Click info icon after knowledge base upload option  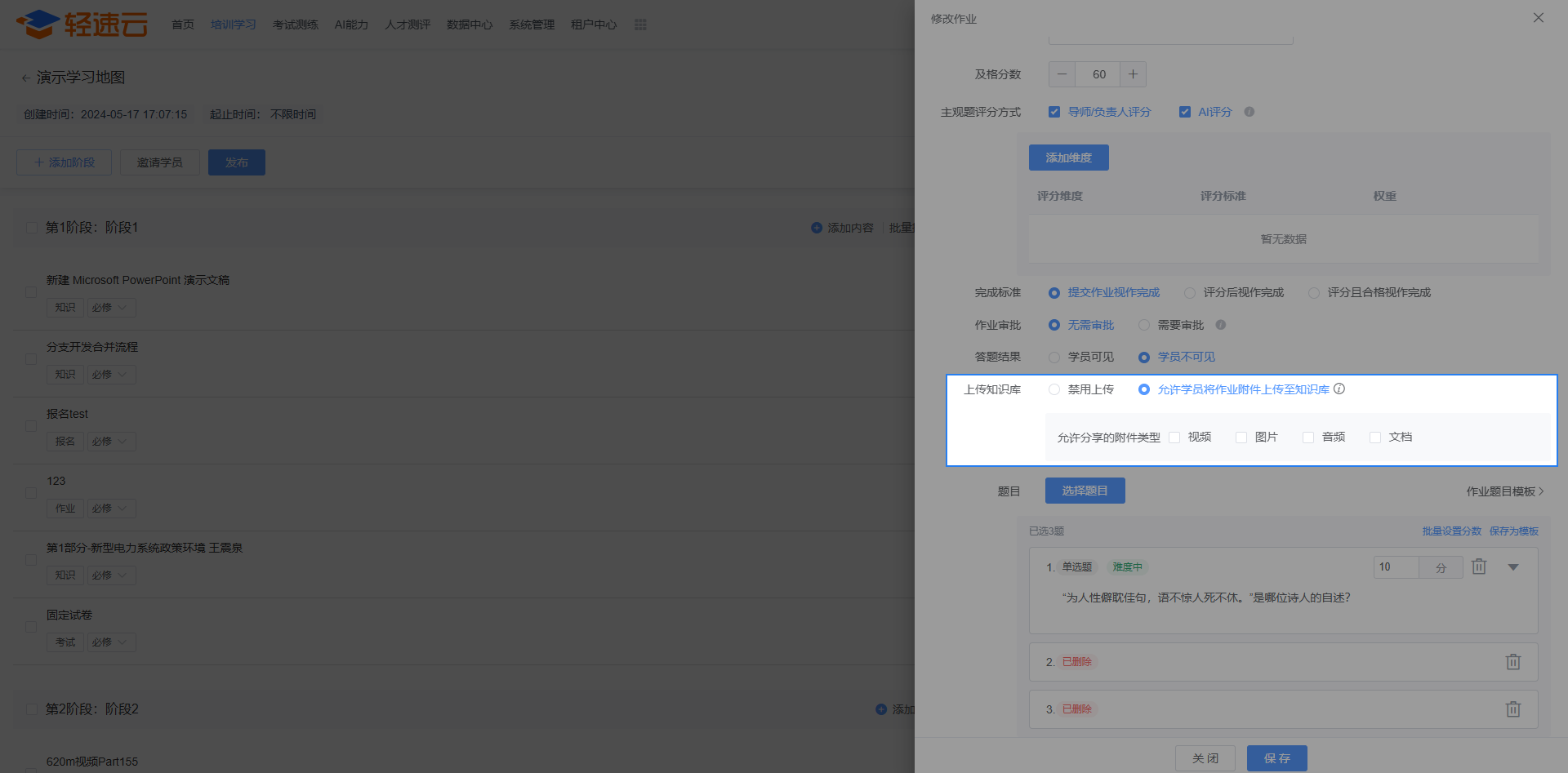click(x=1339, y=389)
